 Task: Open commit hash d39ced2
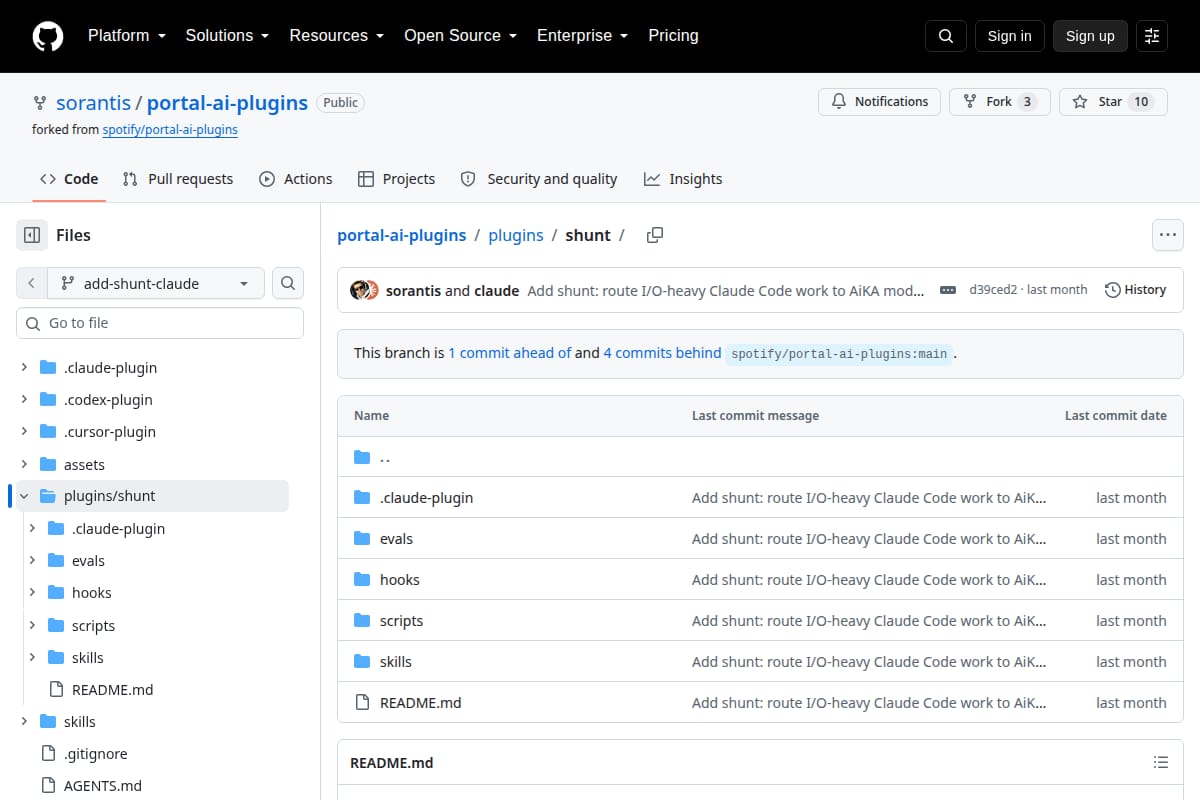993,290
